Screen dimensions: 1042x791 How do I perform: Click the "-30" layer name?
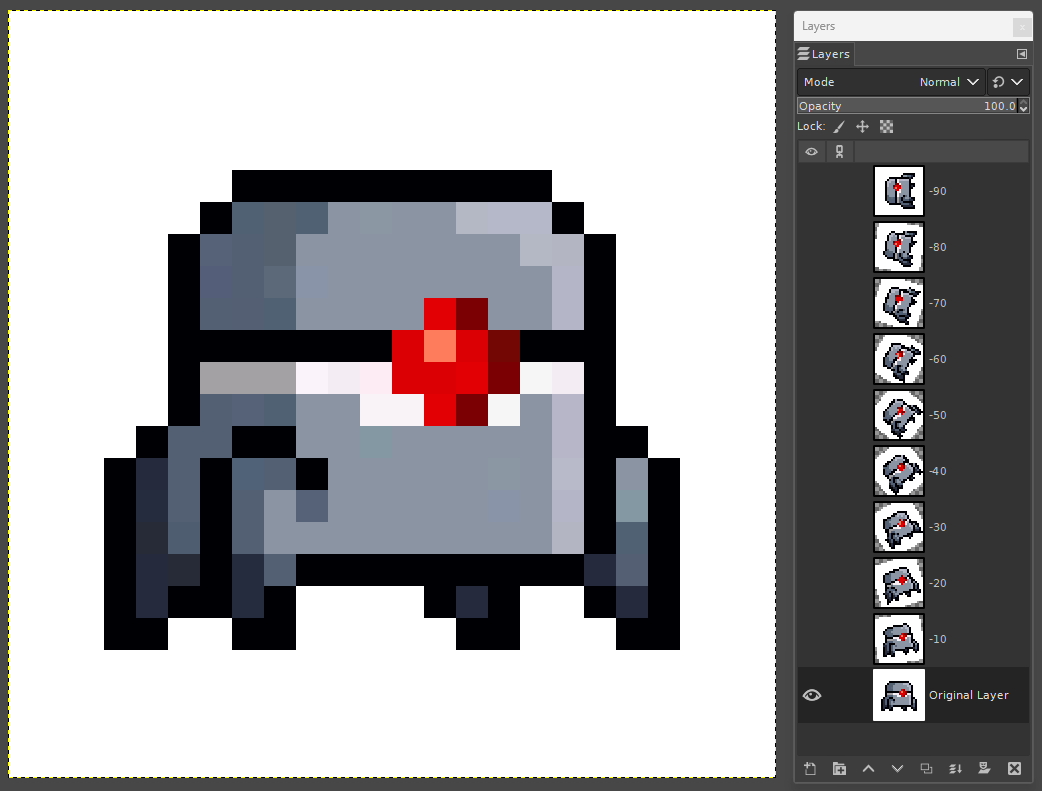(x=938, y=527)
